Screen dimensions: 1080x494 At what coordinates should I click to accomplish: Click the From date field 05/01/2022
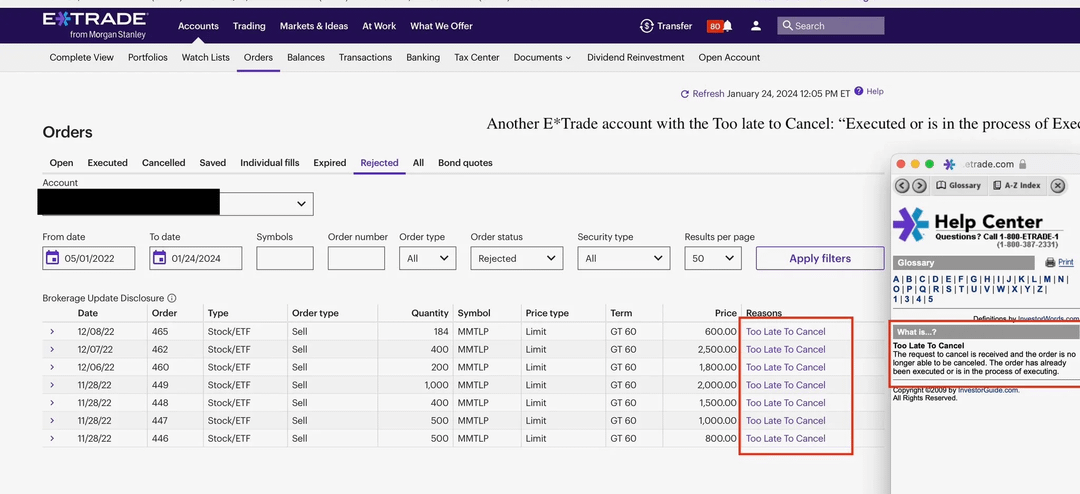(89, 258)
